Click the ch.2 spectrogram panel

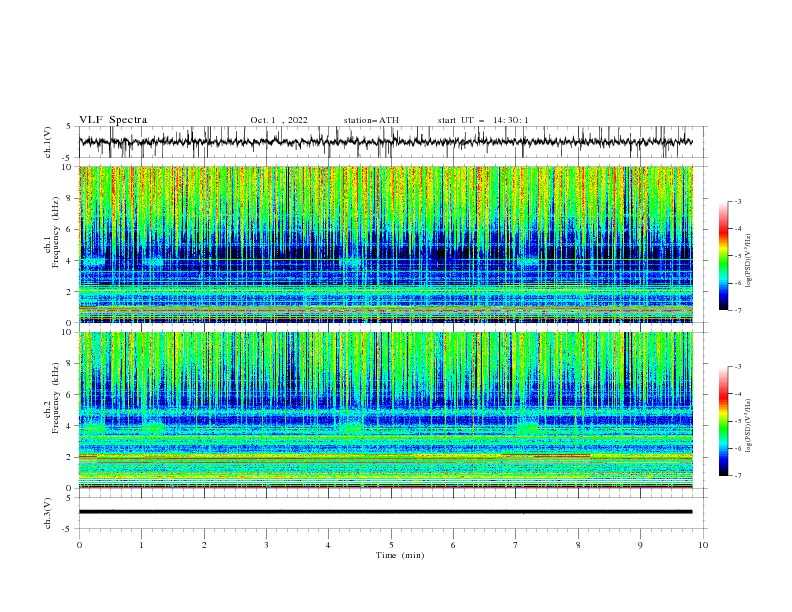pos(386,410)
